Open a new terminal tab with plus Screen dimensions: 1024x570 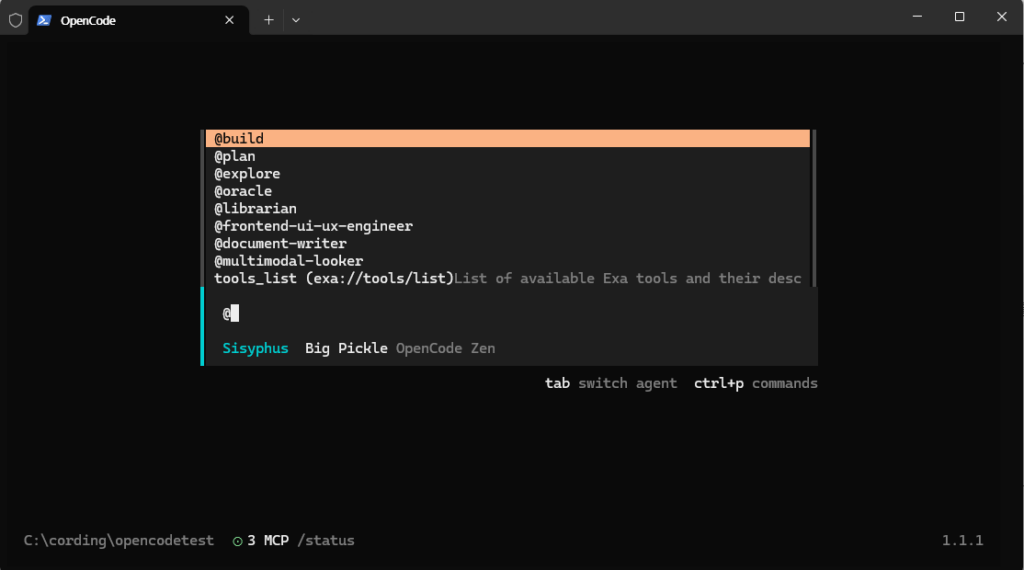pos(268,20)
